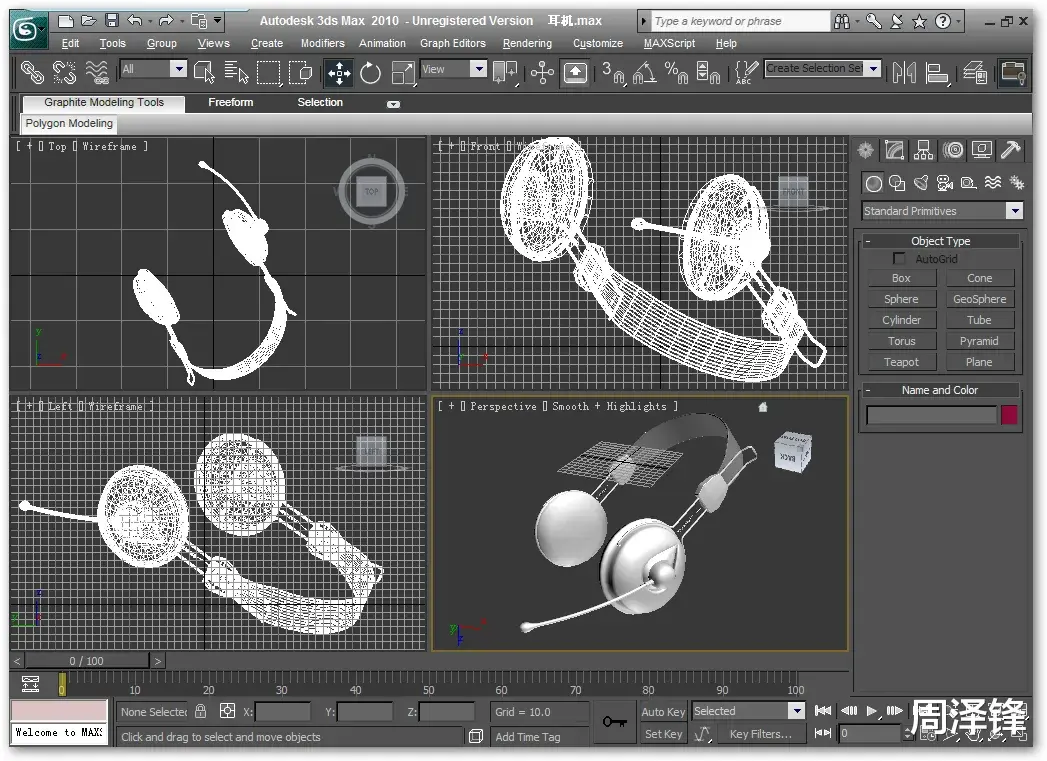Viewport: 1047px width, 761px height.
Task: Open the Rendering menu
Action: 528,43
